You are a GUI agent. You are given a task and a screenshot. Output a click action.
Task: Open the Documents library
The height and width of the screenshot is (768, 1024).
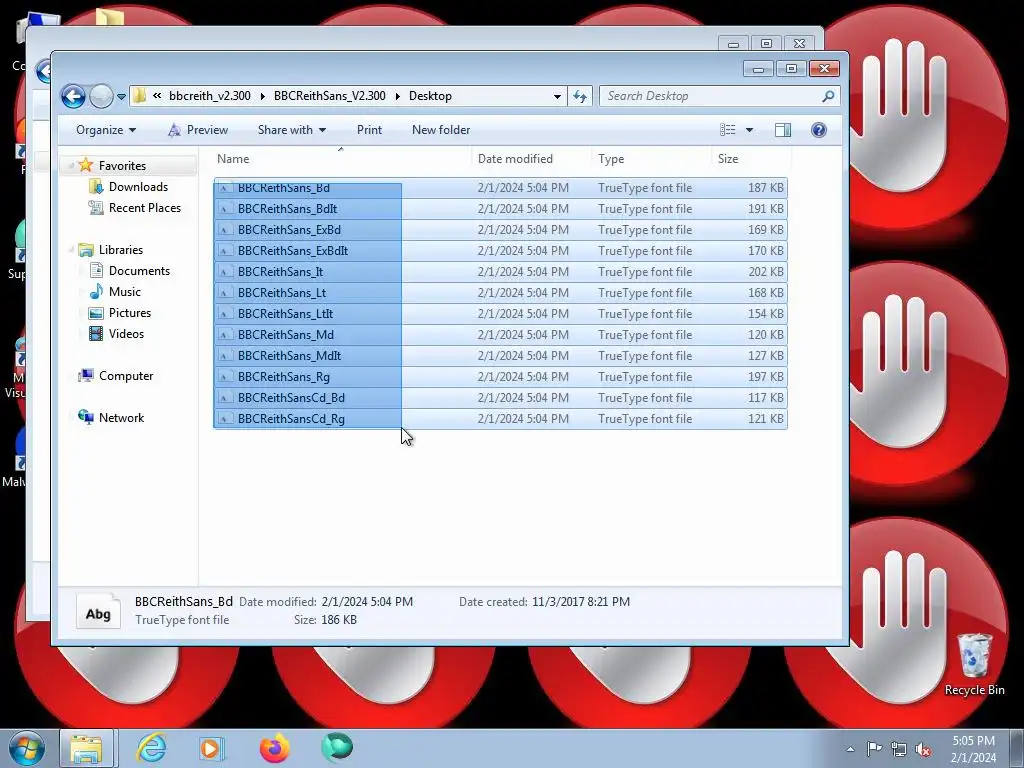(x=139, y=270)
